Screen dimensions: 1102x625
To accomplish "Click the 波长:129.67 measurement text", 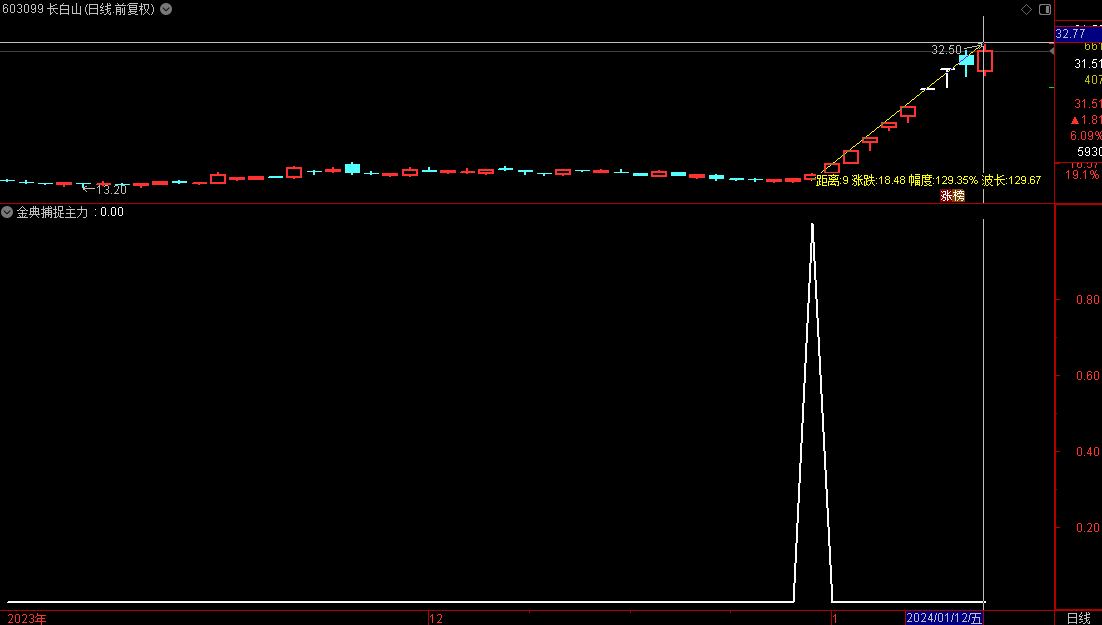I will 1011,180.
